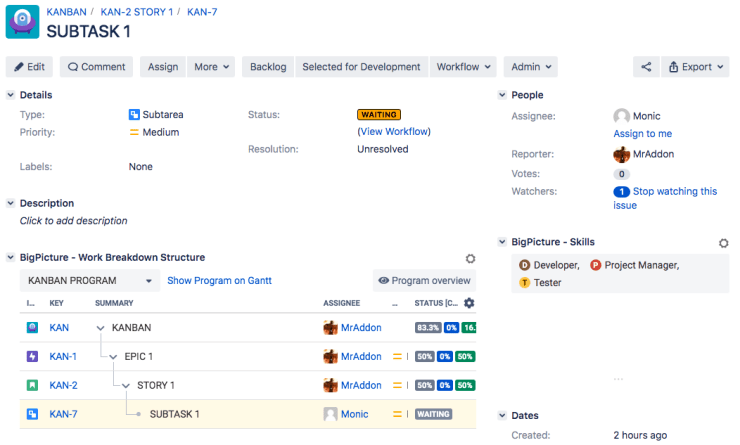
Task: Collapse the People section
Action: tap(503, 95)
